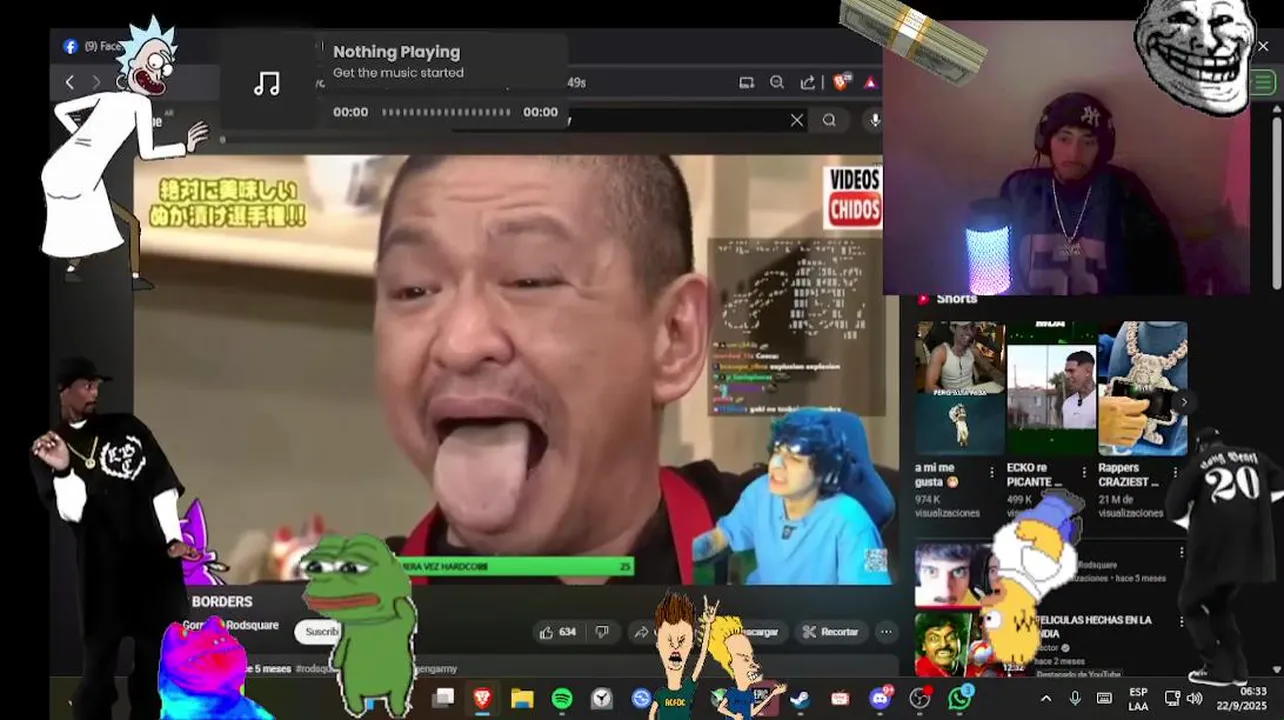Open the 'a mi me gusta' Short thumbnail
This screenshot has height=720, width=1284.
click(960, 388)
